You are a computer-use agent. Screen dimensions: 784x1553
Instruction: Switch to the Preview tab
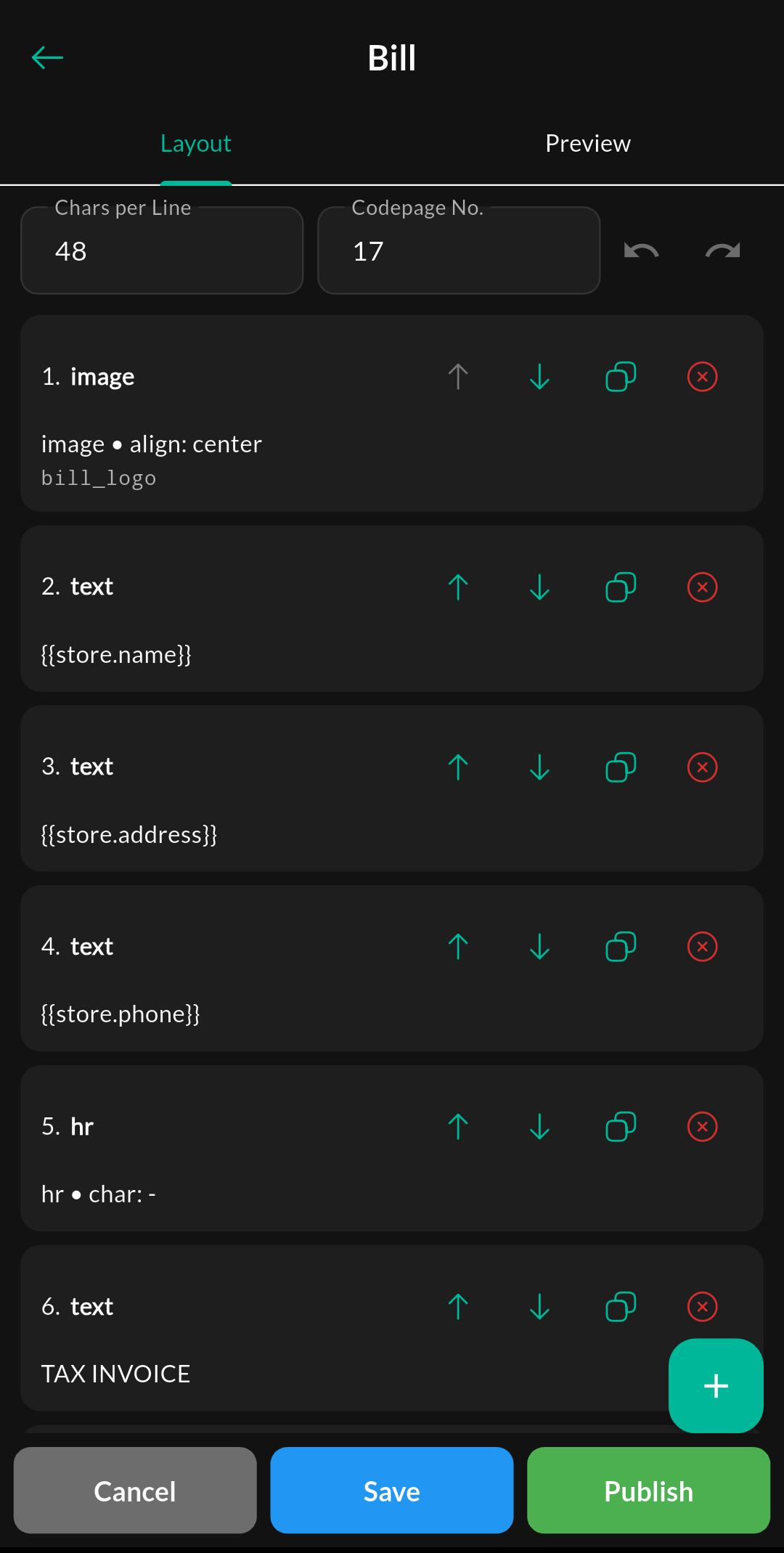(588, 144)
